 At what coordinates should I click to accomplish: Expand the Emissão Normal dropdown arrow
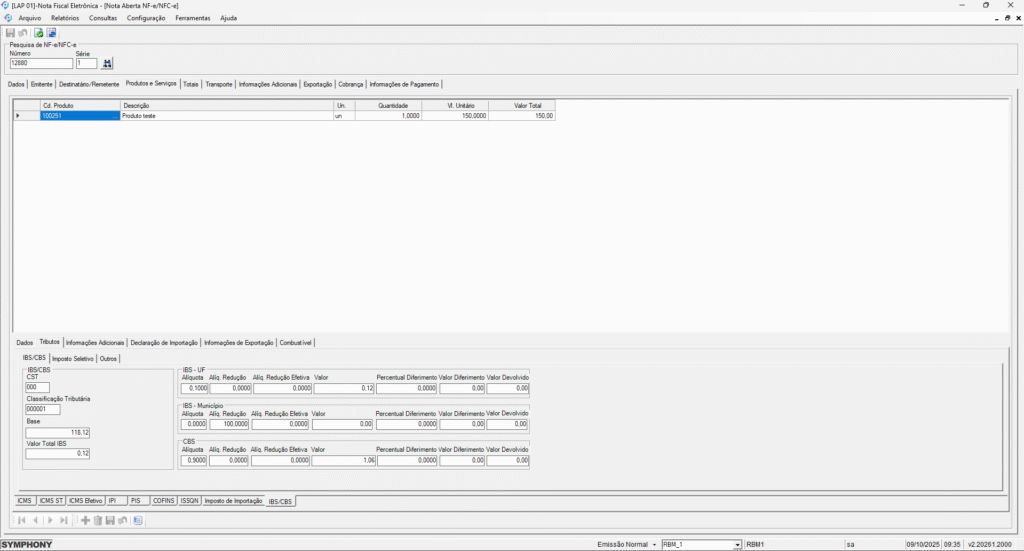click(x=654, y=544)
